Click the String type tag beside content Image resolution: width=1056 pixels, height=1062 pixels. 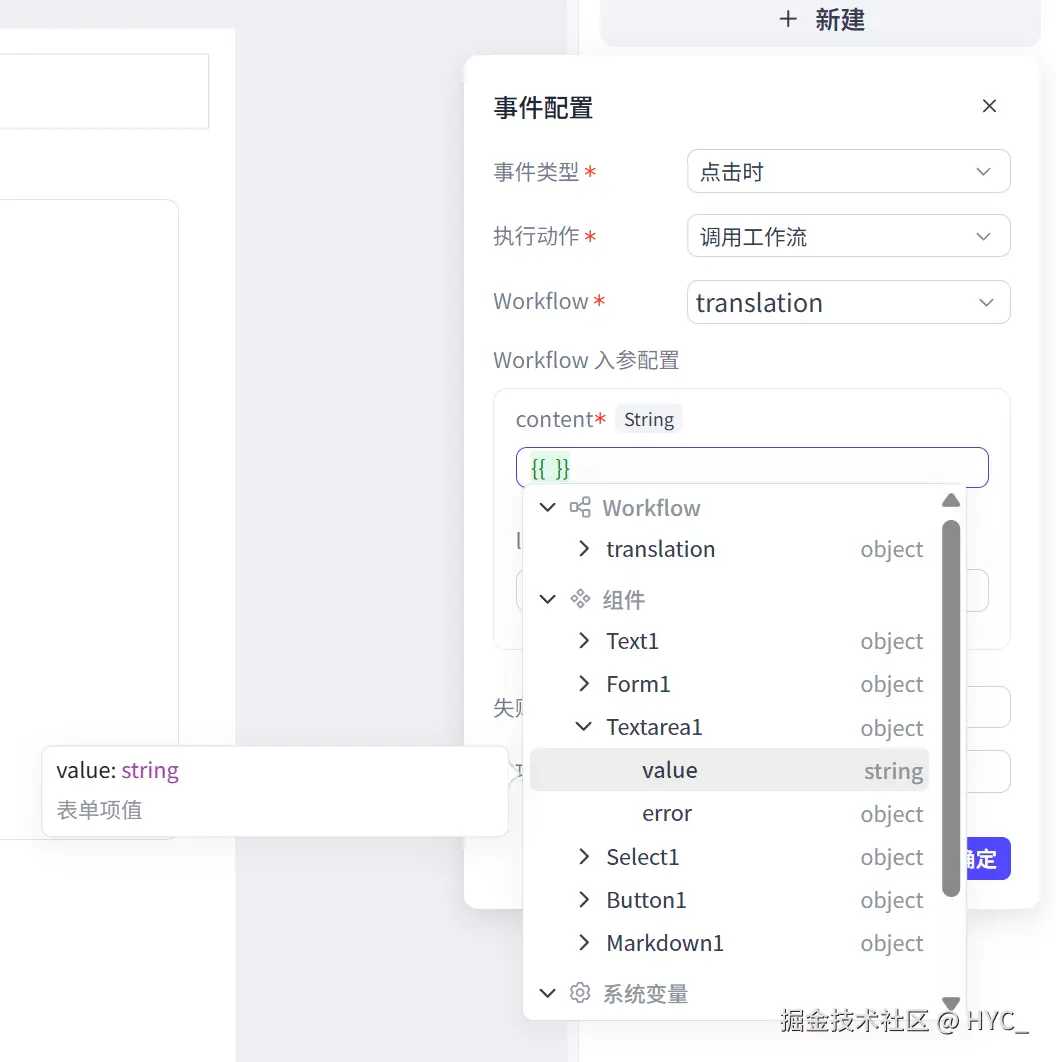pos(649,419)
